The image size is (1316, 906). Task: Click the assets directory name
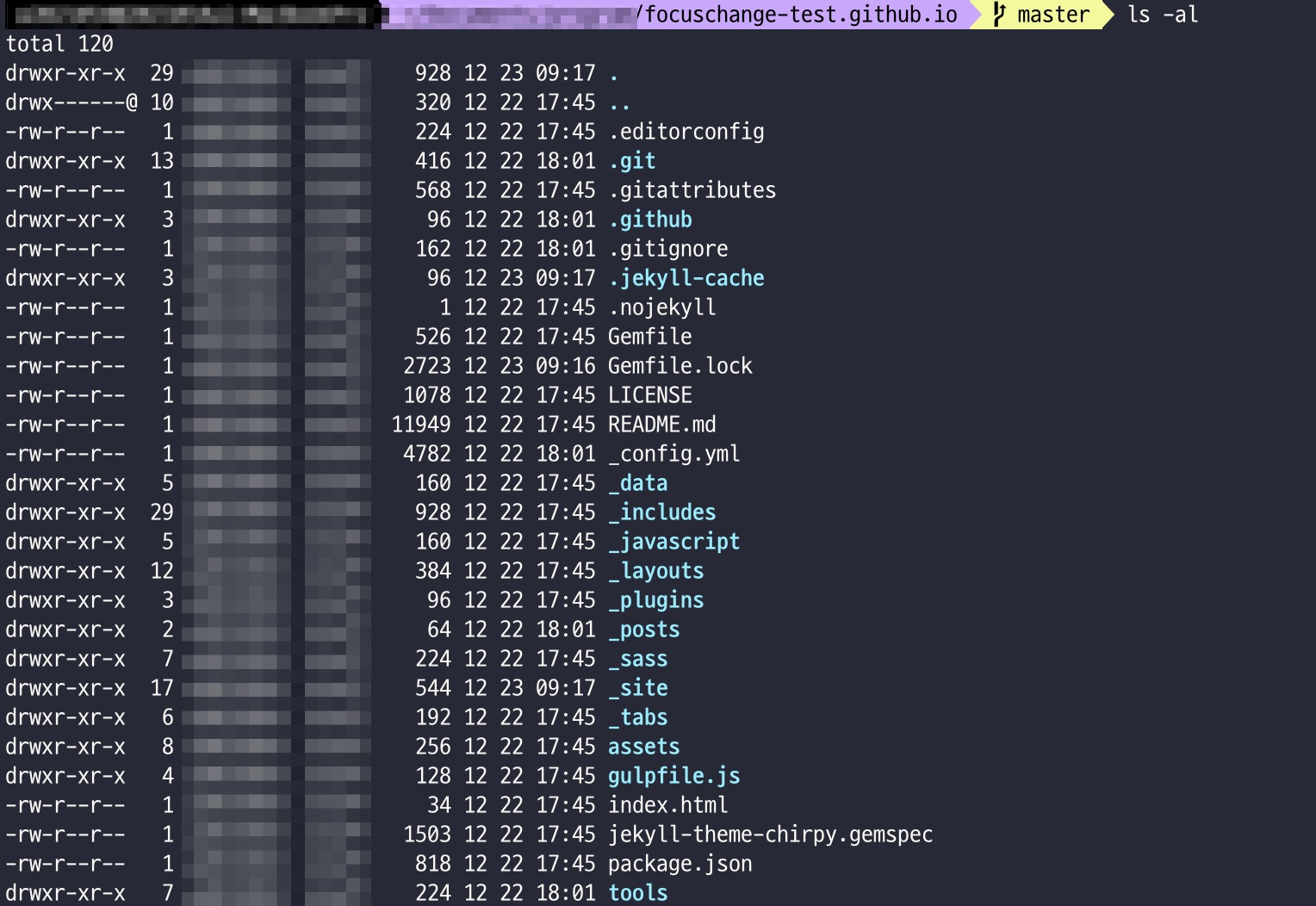643,747
